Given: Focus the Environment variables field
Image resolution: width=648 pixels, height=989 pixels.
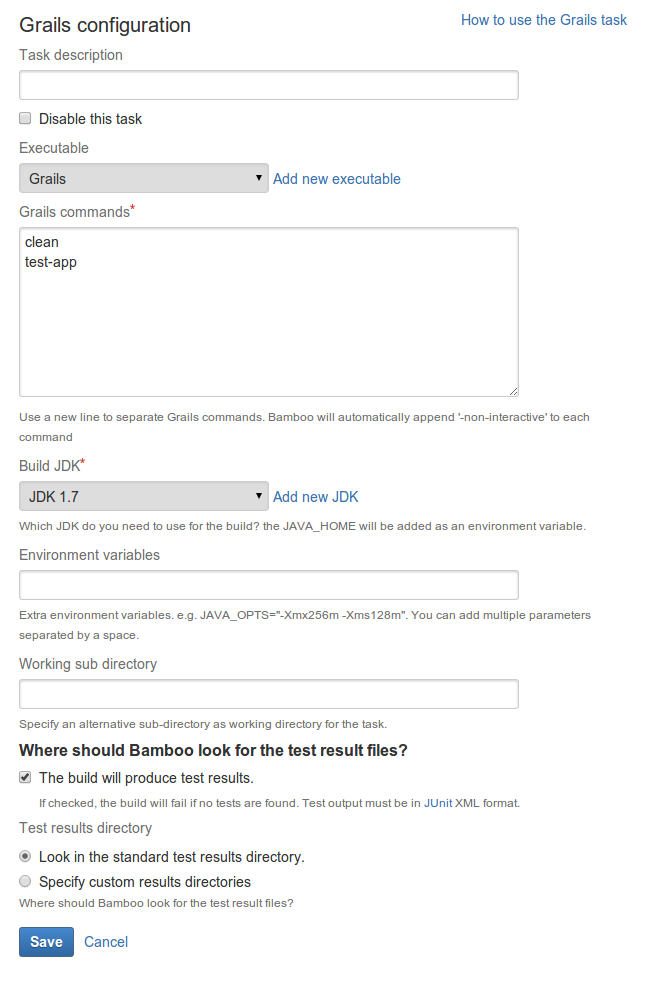Looking at the screenshot, I should click(x=269, y=585).
